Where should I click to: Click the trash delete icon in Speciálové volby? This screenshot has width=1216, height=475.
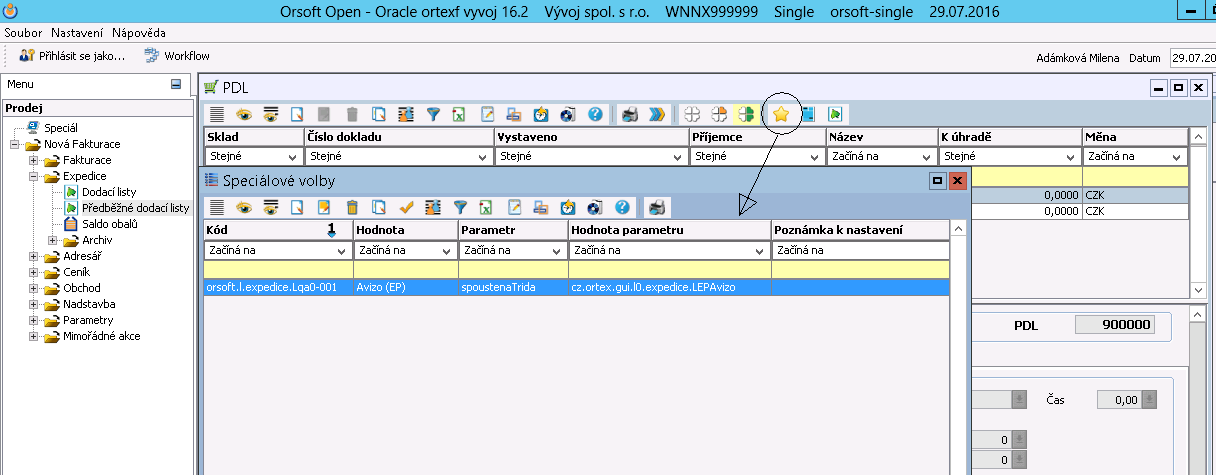[352, 208]
